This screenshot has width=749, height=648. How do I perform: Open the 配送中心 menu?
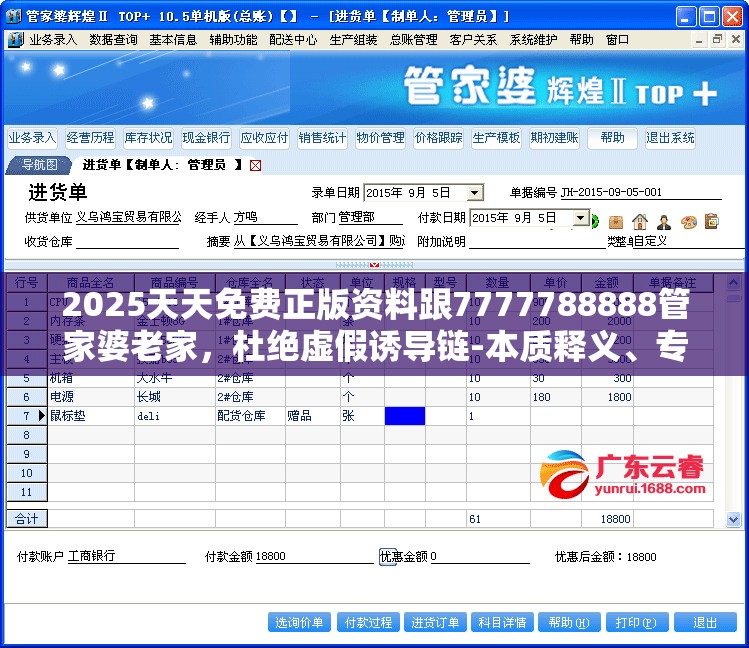[293, 40]
